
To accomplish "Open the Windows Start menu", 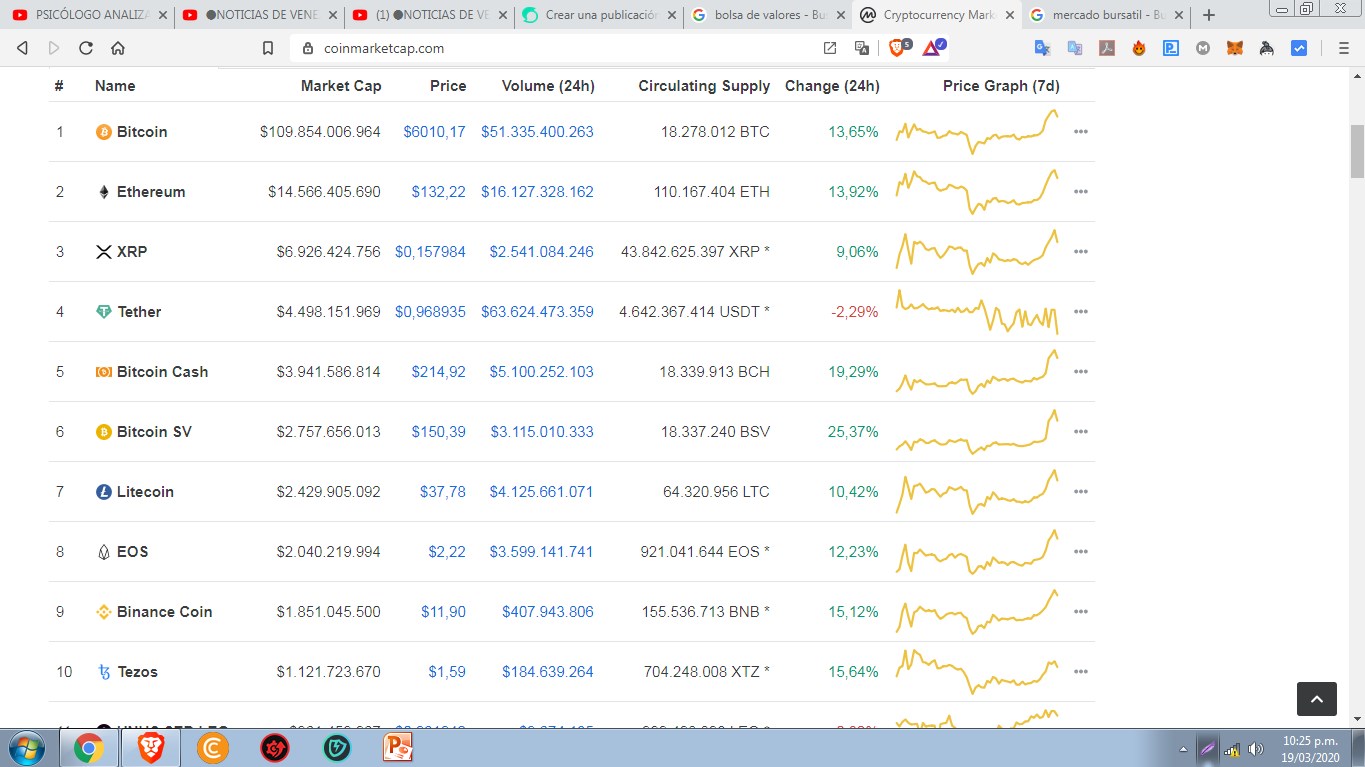I will (26, 748).
